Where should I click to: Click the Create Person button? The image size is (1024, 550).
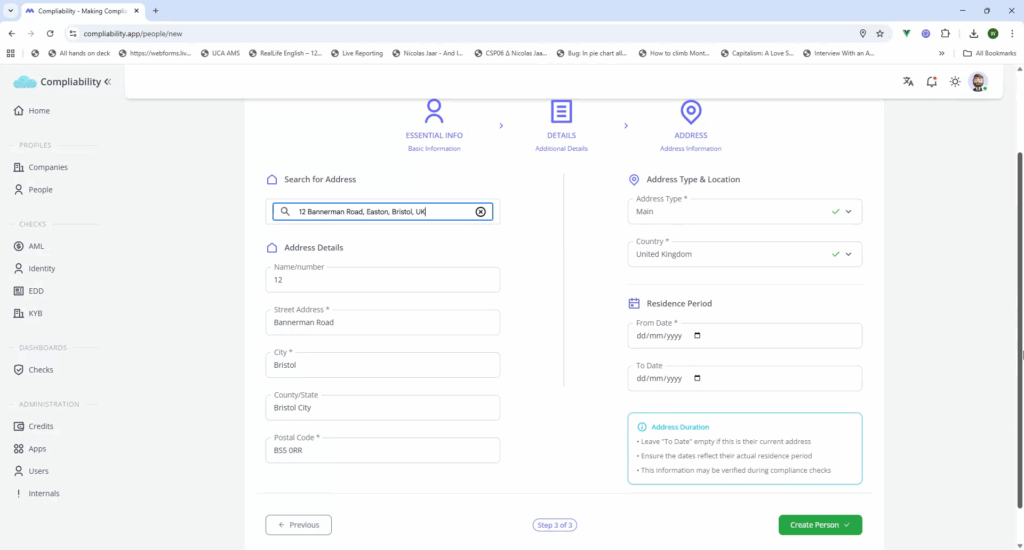819,525
